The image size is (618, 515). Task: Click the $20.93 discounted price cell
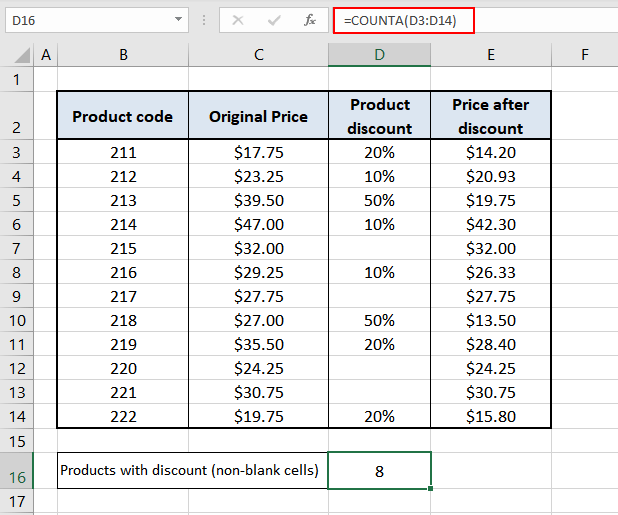click(491, 176)
